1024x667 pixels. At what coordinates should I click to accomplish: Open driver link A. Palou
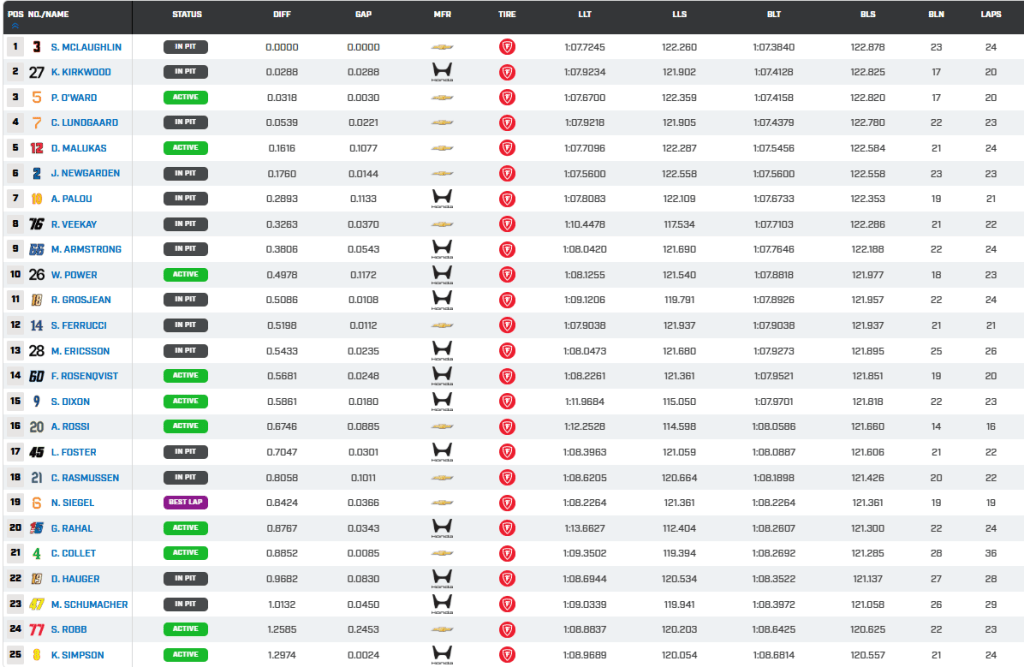[x=71, y=199]
